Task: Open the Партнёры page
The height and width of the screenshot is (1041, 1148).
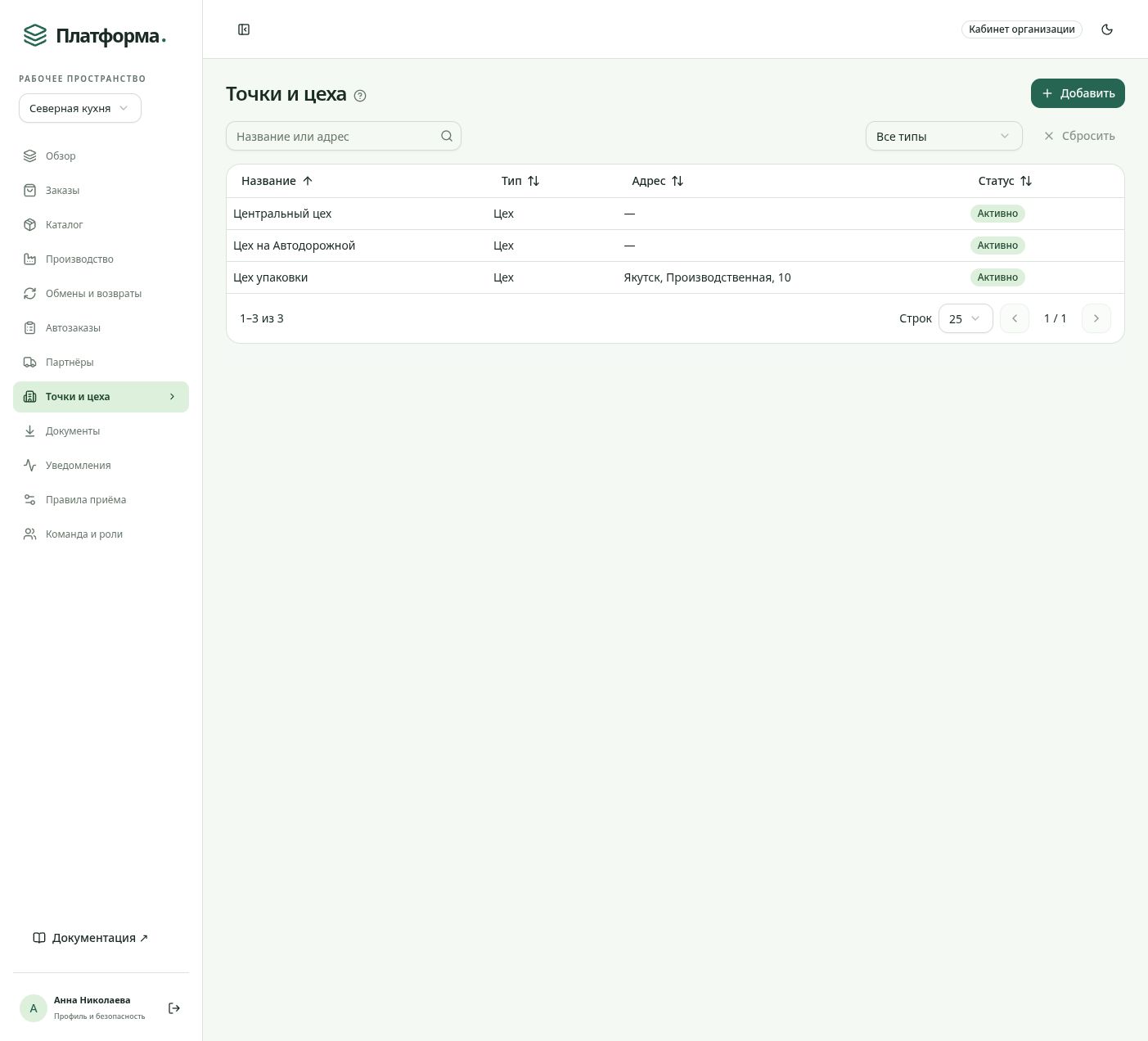Action: point(101,363)
